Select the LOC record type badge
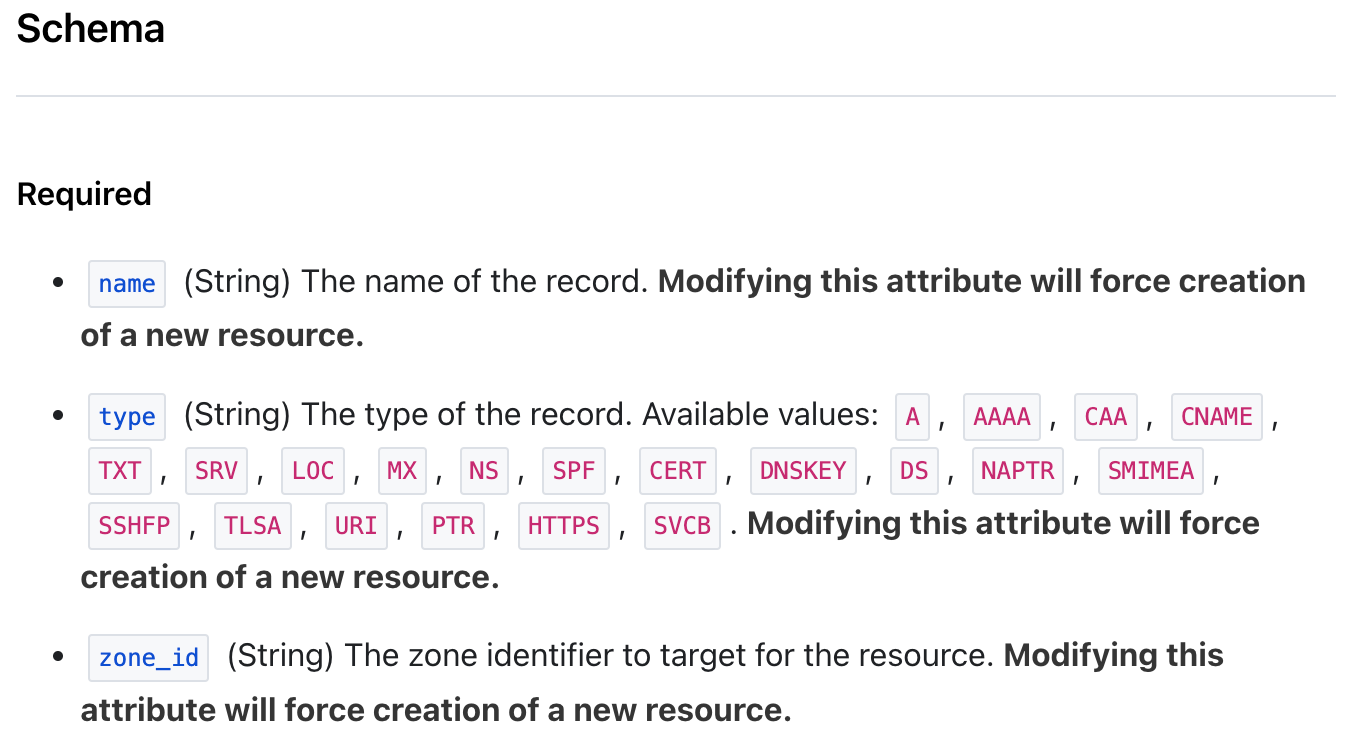Image resolution: width=1354 pixels, height=732 pixels. pyautogui.click(x=312, y=471)
